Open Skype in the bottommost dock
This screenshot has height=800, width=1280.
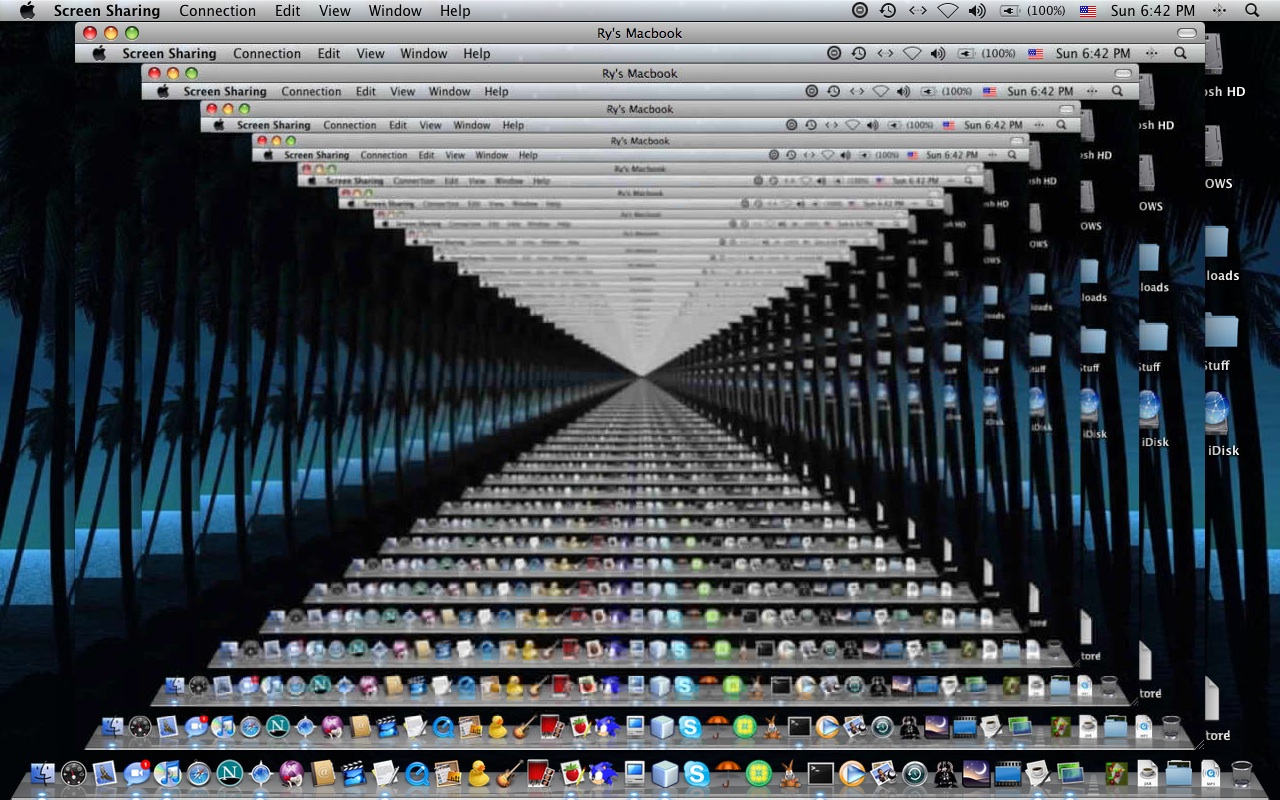697,773
